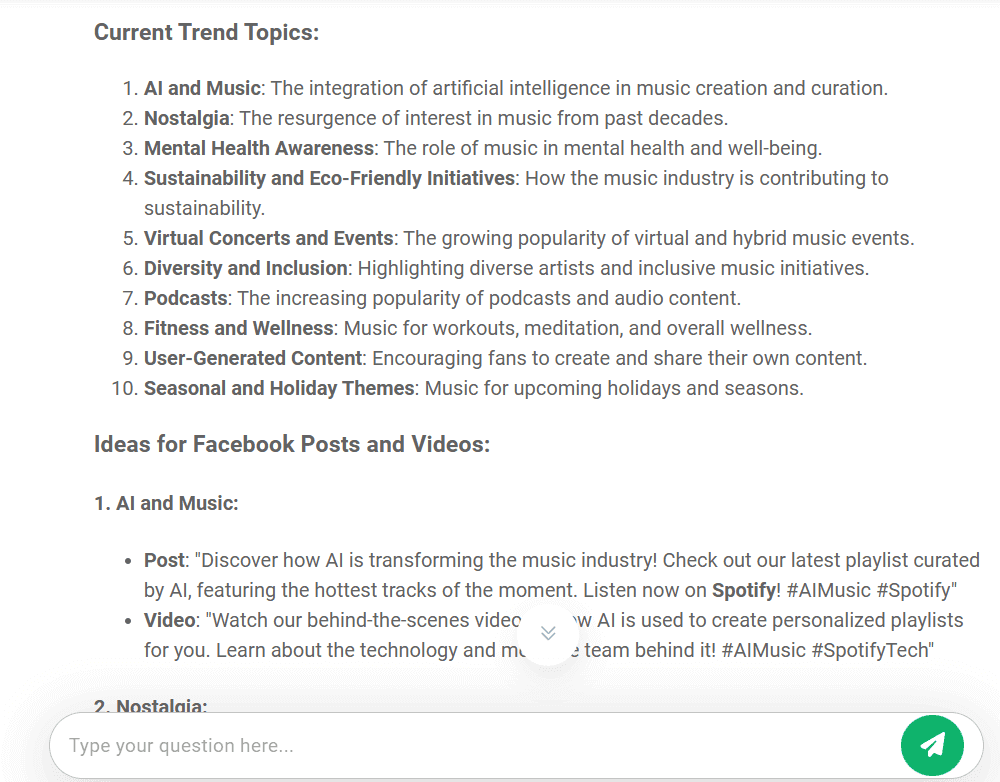Viewport: 1000px width, 782px height.
Task: Click the scroll-to-bottom double chevron button
Action: pos(548,633)
